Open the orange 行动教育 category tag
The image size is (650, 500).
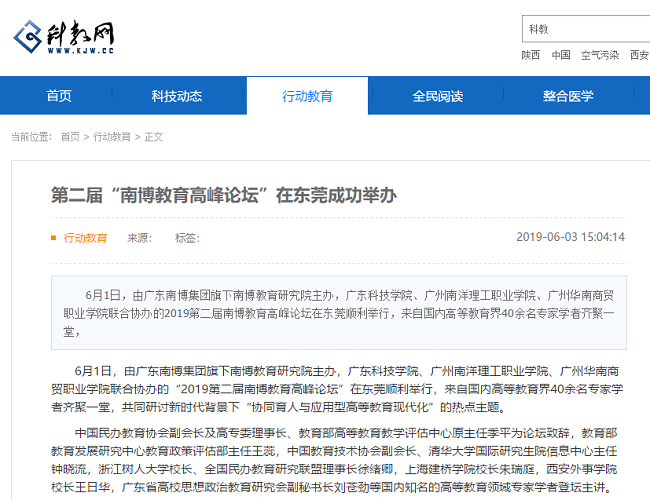pyautogui.click(x=86, y=238)
